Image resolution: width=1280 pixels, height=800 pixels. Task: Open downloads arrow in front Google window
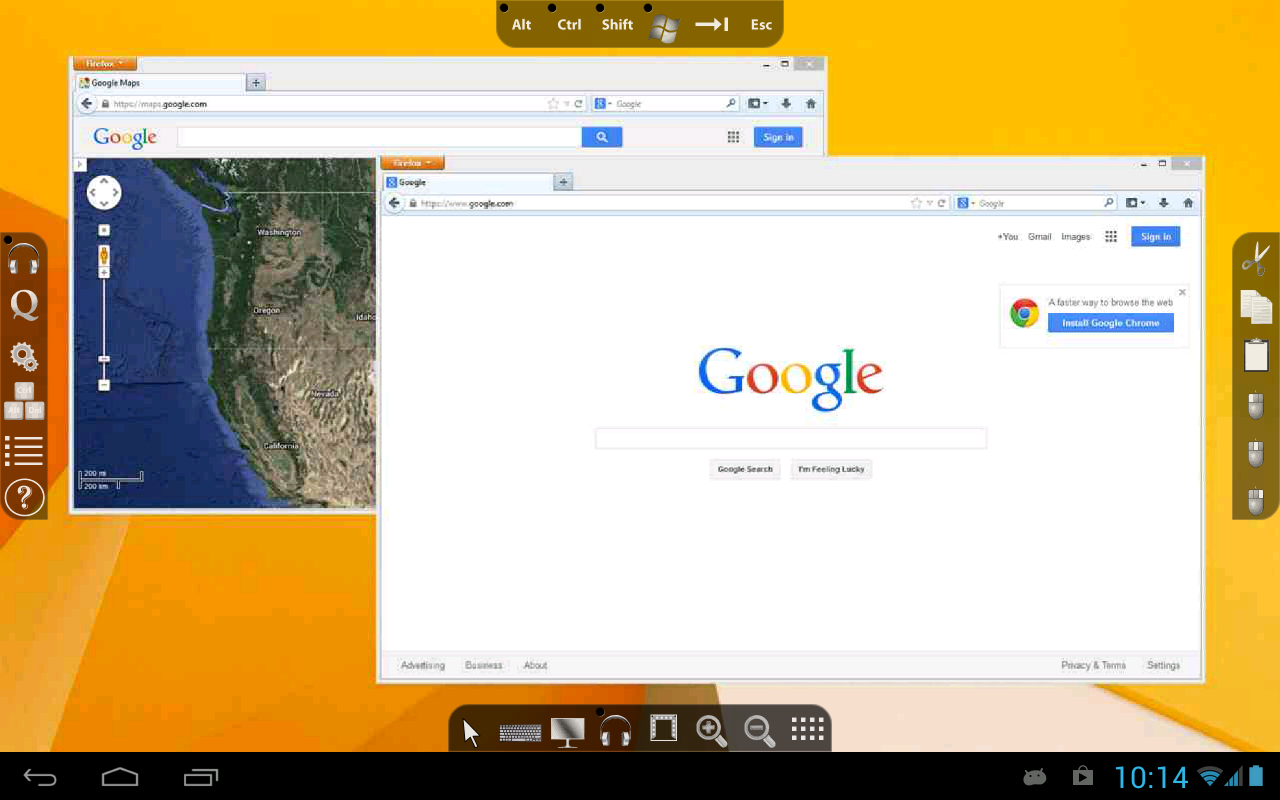click(1164, 203)
